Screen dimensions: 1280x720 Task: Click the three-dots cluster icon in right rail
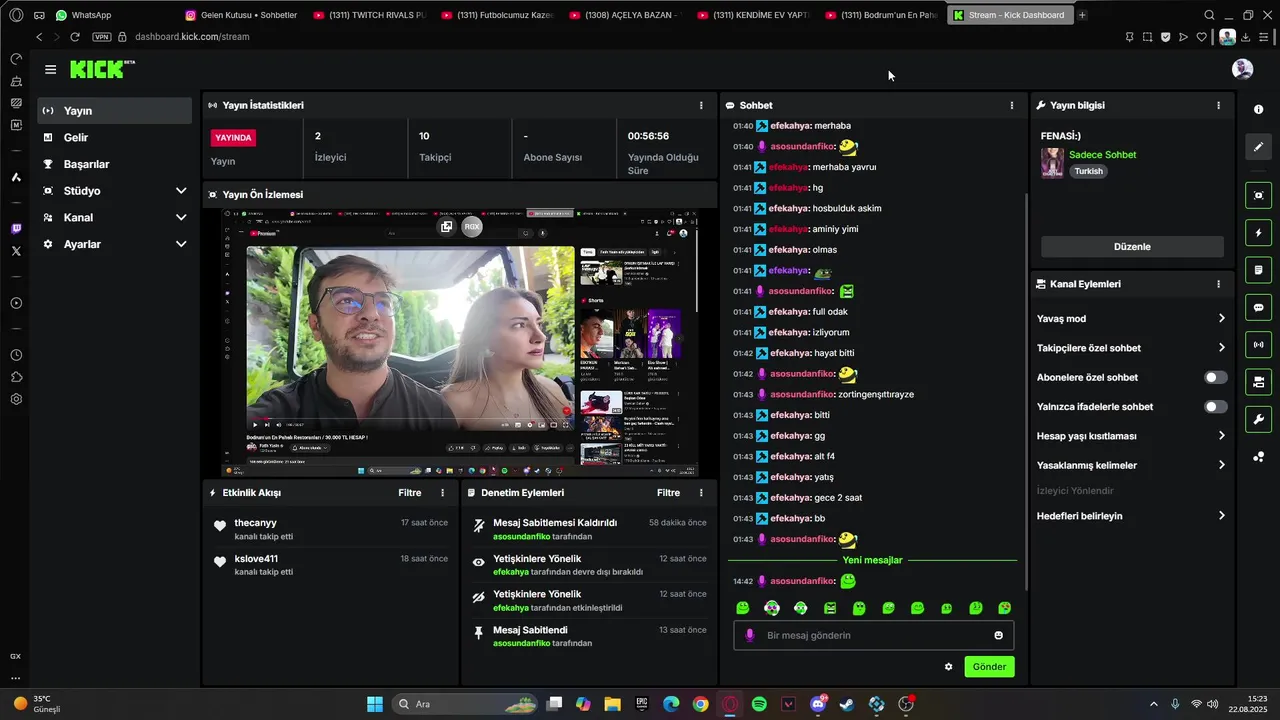[1258, 457]
